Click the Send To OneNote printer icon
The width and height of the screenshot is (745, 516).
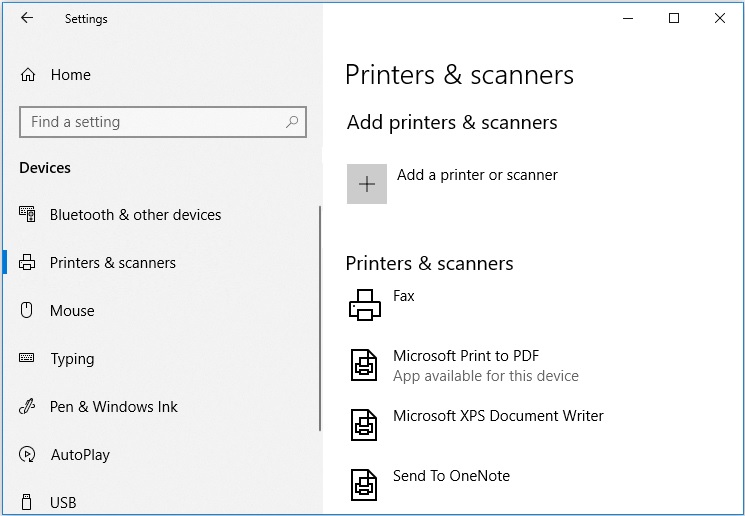[x=365, y=485]
